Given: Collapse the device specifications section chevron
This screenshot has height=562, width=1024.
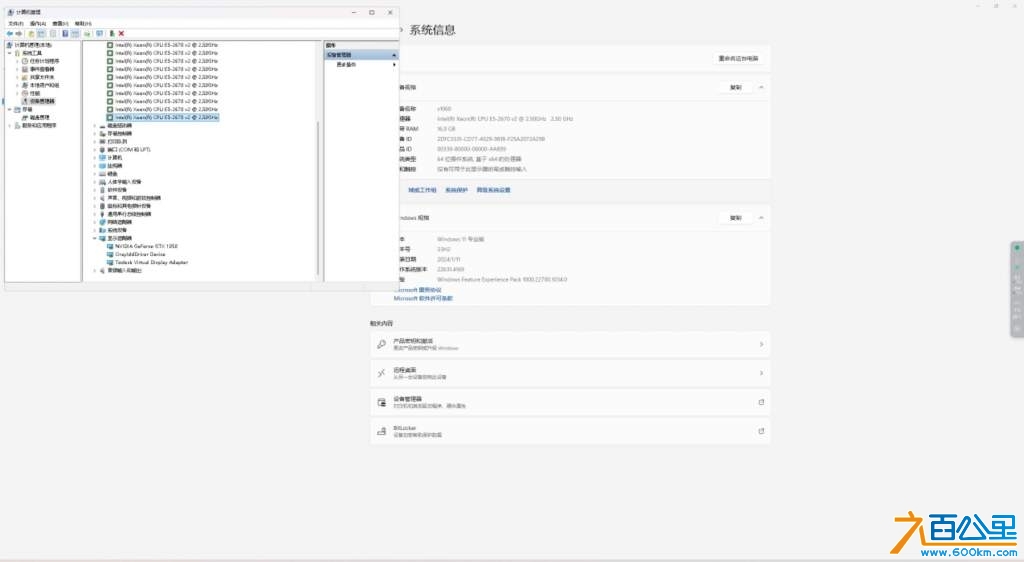Looking at the screenshot, I should [x=761, y=87].
